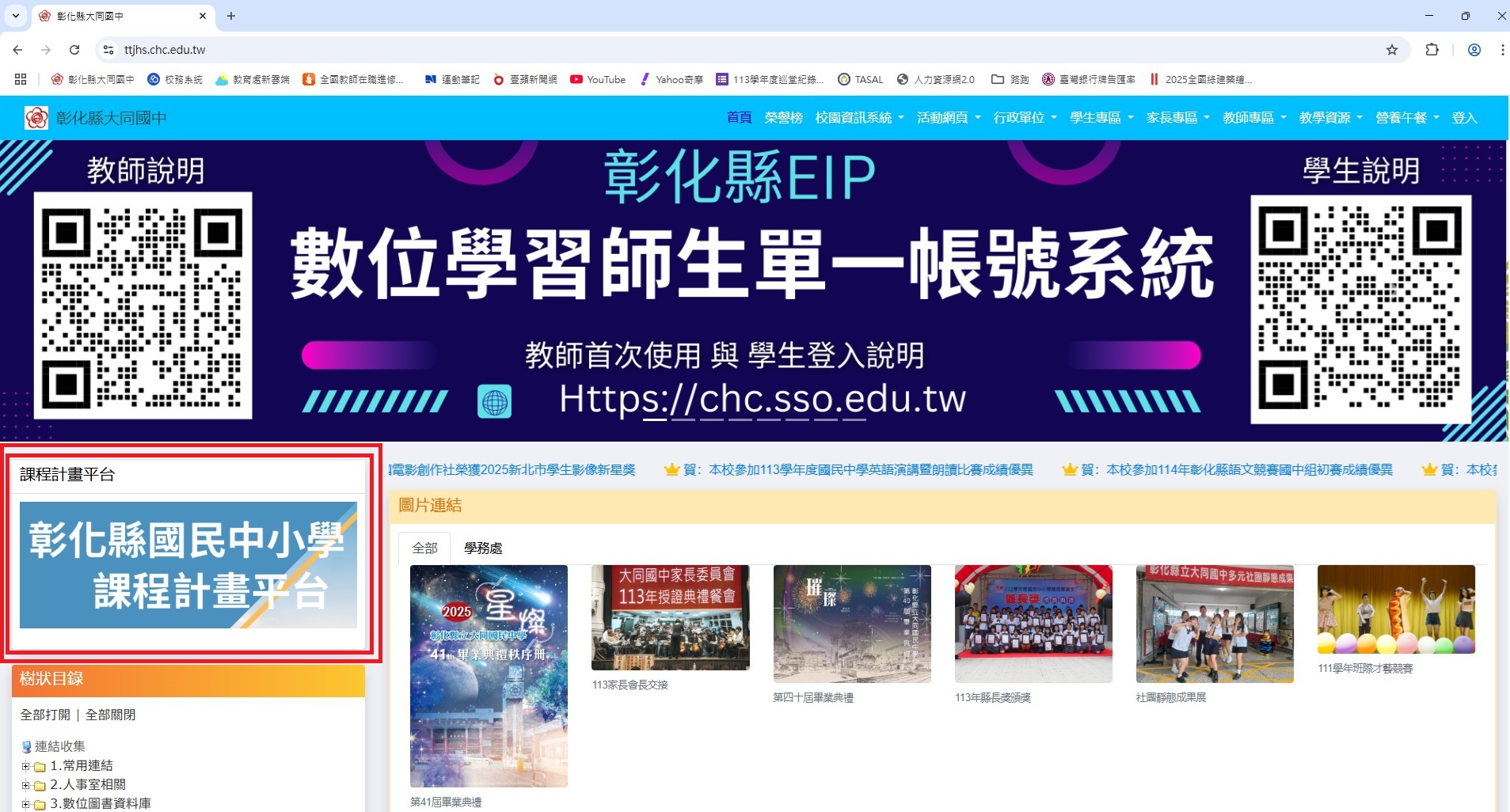The width and height of the screenshot is (1510, 812).
Task: Open the YouTube bookmark
Action: (x=598, y=79)
